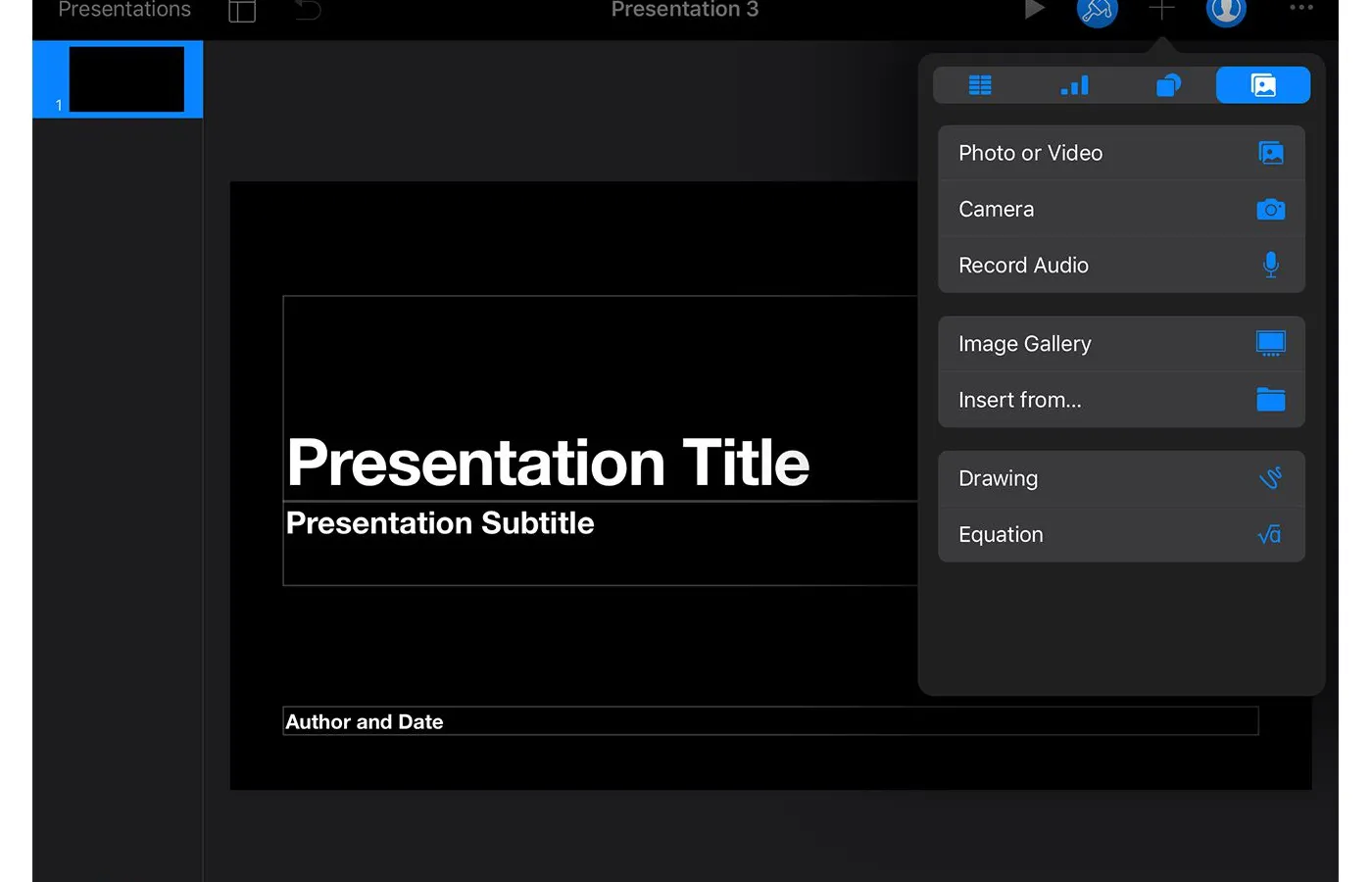1372x882 pixels.
Task: Open the More options ellipsis menu
Action: tap(1299, 10)
